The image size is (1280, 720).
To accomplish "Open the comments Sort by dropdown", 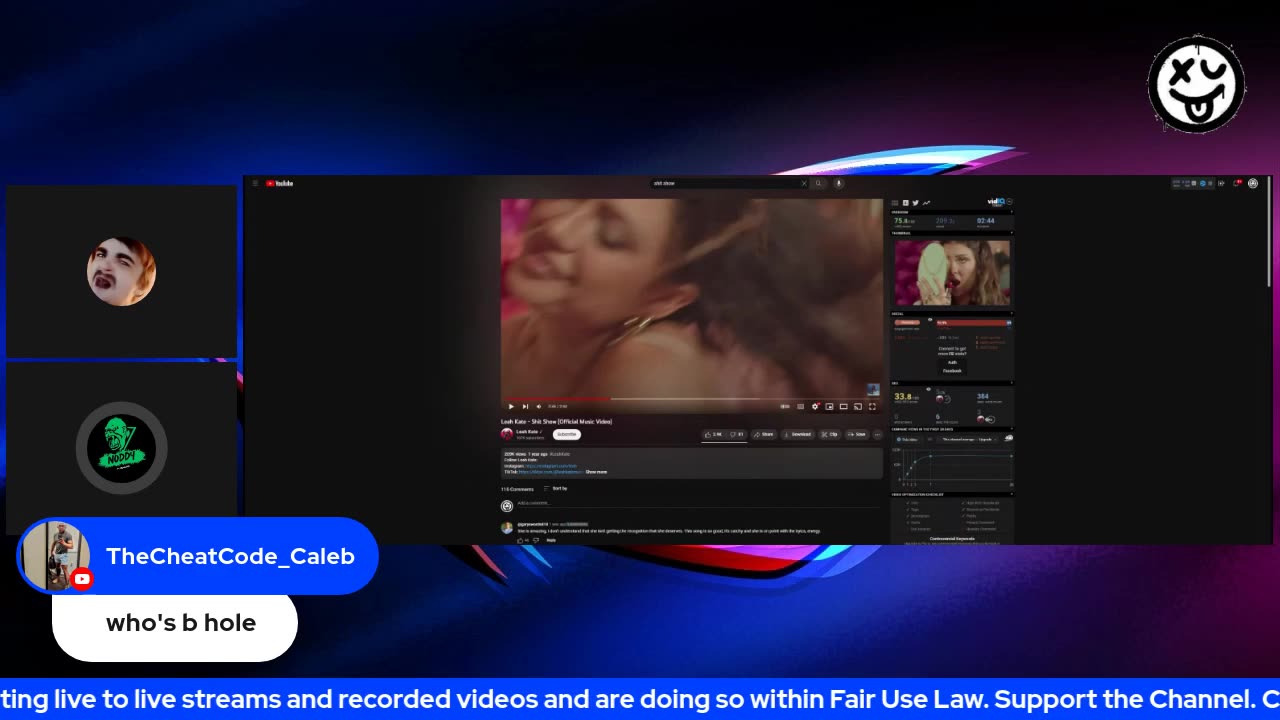I will click(x=556, y=488).
